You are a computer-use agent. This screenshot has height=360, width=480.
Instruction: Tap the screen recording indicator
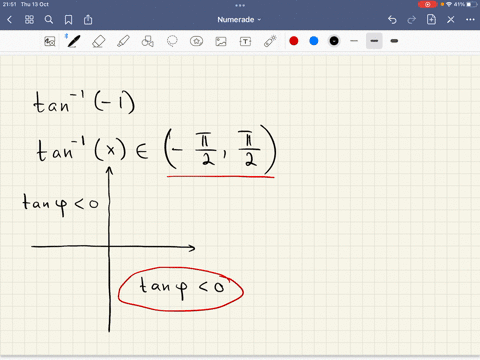click(427, 4)
